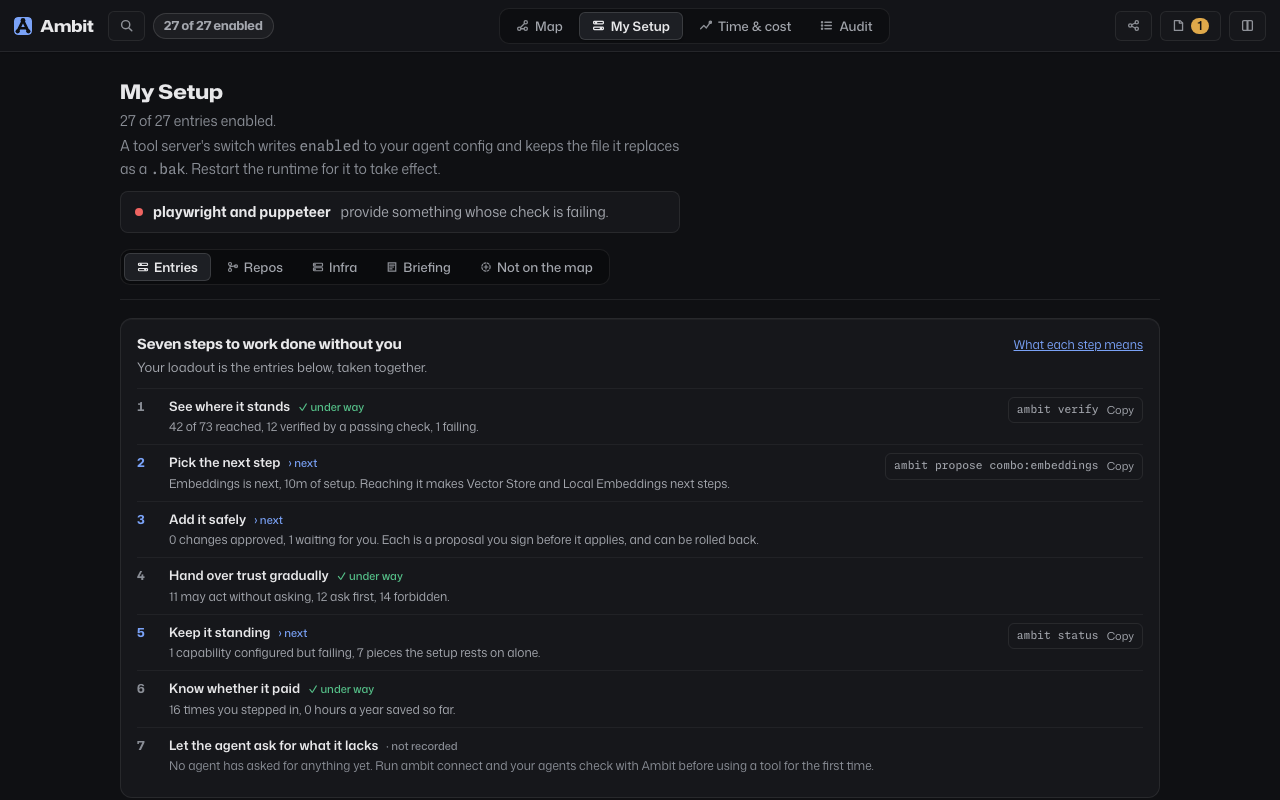
Task: Select the Entries sub-tab
Action: coord(168,267)
